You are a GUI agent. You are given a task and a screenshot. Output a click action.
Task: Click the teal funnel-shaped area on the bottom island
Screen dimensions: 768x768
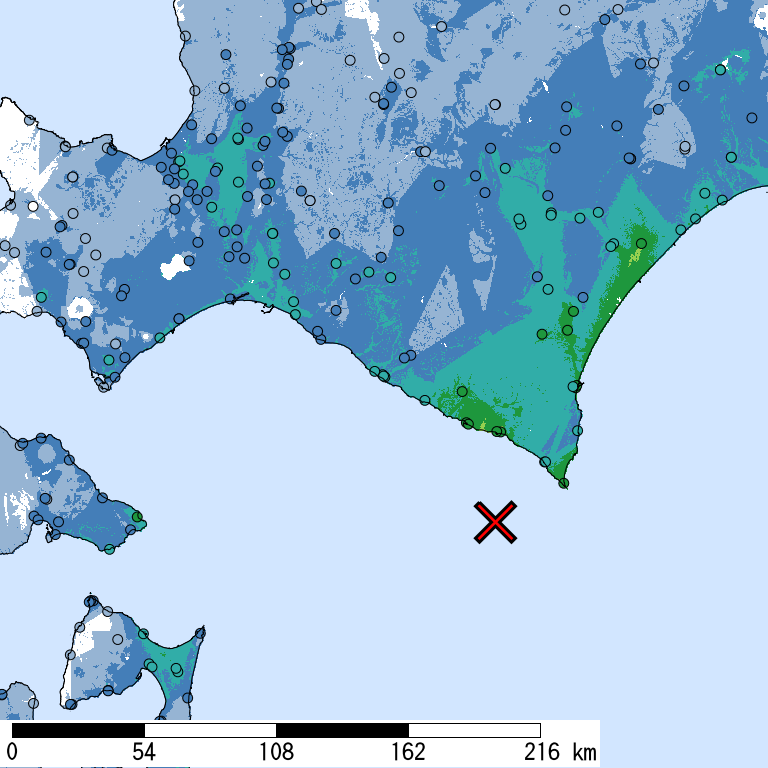click(x=174, y=671)
